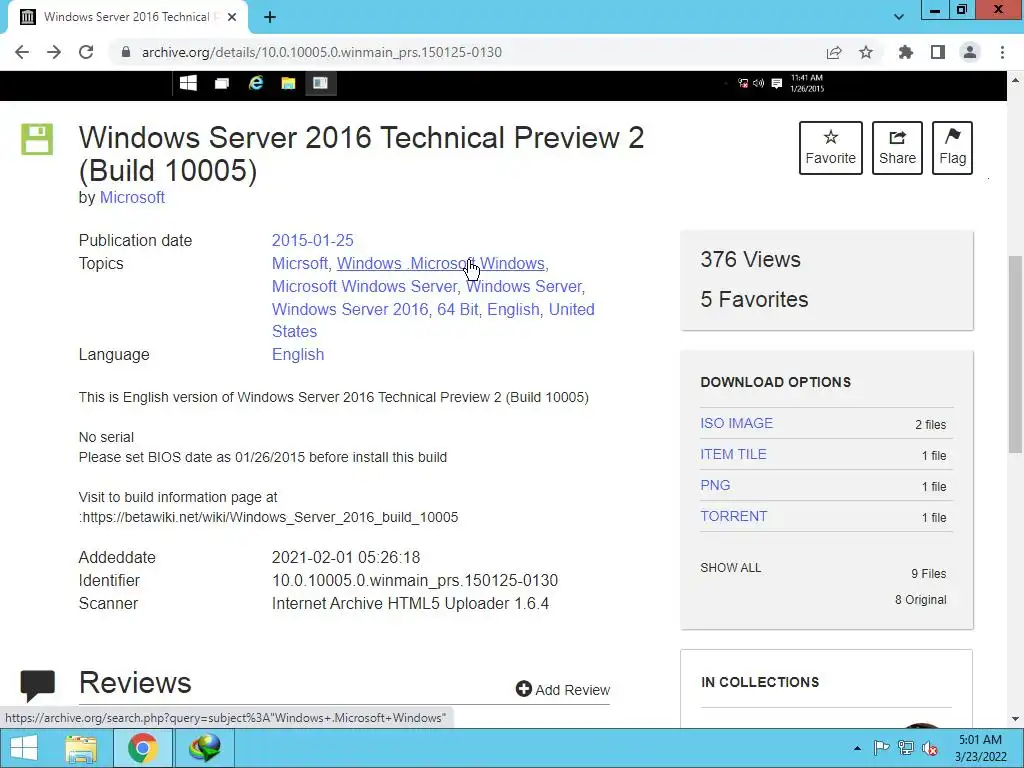Screen dimensions: 1024x768
Task: Bookmark this page with the star icon
Action: [866, 52]
